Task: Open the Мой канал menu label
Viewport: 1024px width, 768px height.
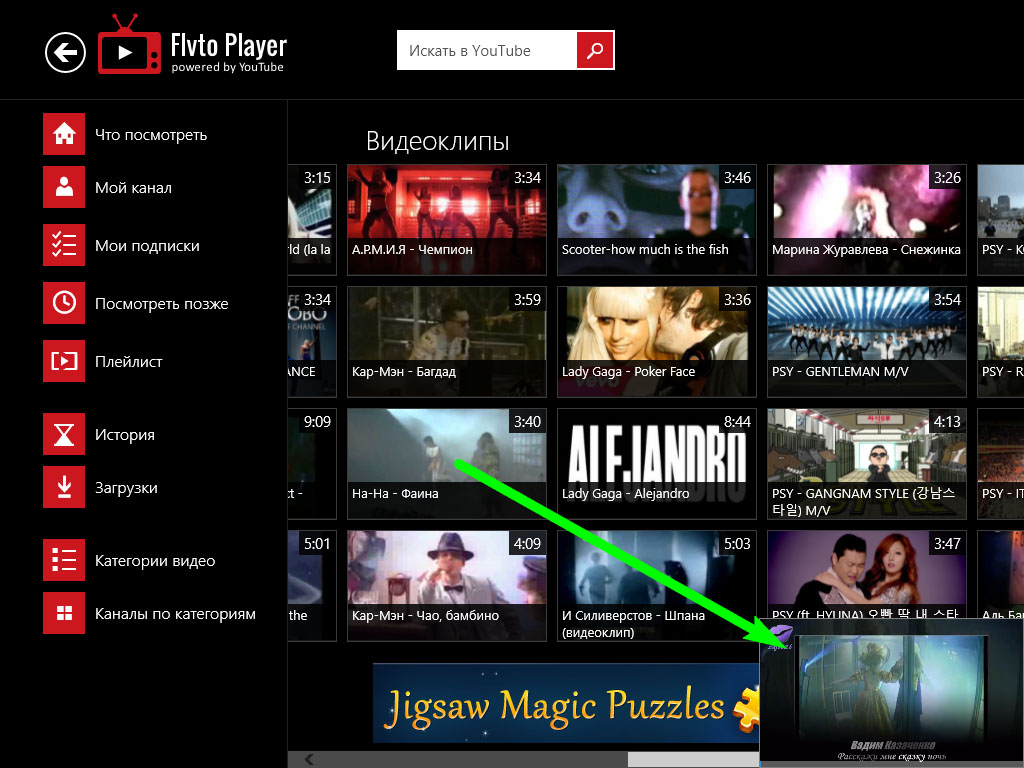Action: coord(133,188)
